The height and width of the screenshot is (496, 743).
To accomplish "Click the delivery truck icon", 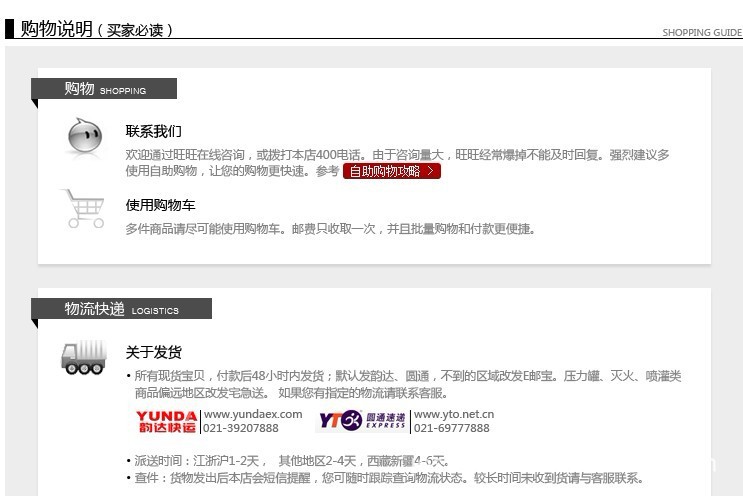I will (84, 358).
